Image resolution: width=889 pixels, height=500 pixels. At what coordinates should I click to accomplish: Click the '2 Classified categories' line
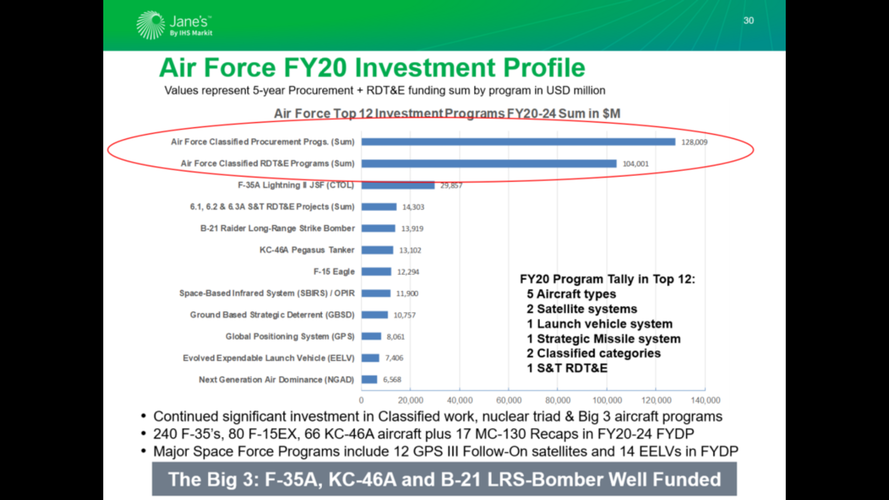pos(593,353)
